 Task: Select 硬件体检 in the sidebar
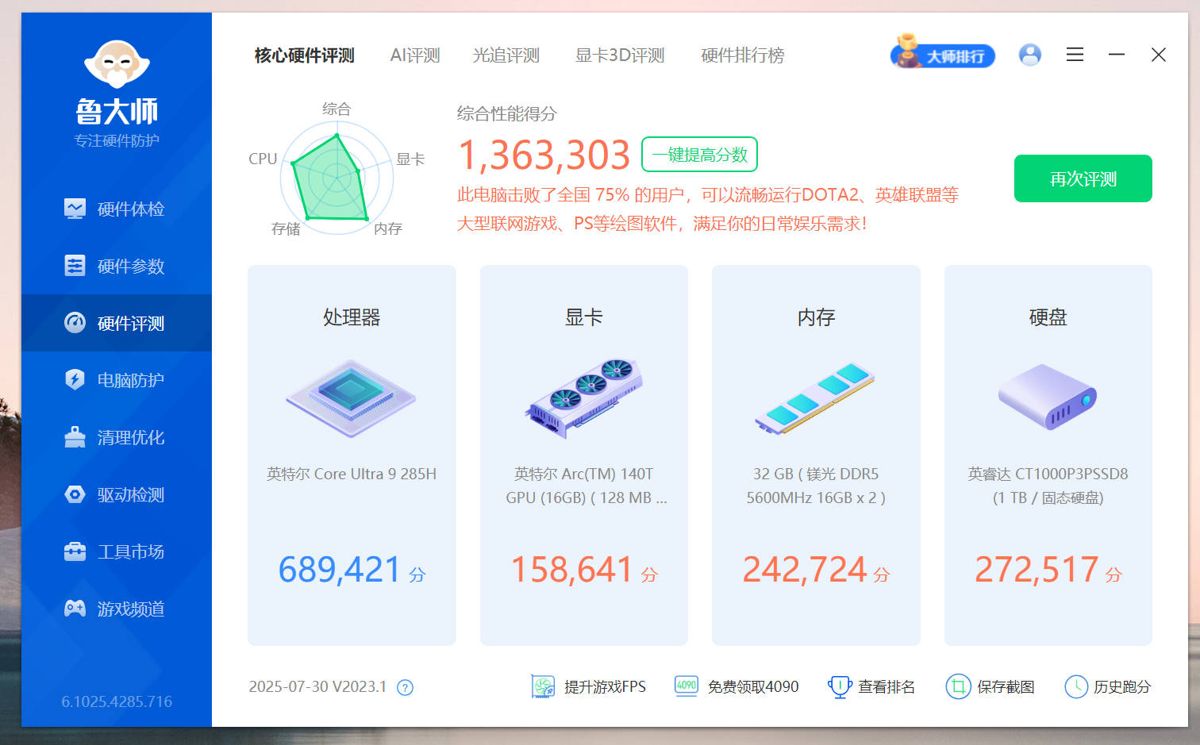(x=116, y=209)
